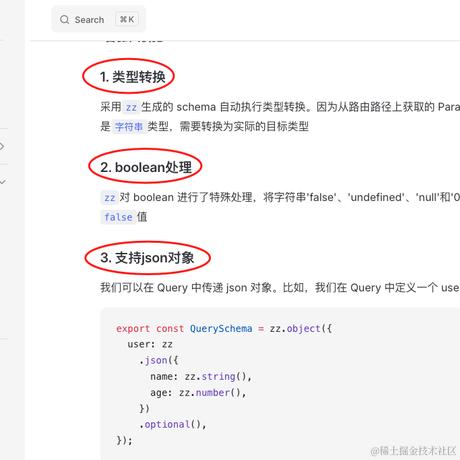This screenshot has width=460, height=460.
Task: Click the '字符串' inline code tag
Action: [129, 127]
